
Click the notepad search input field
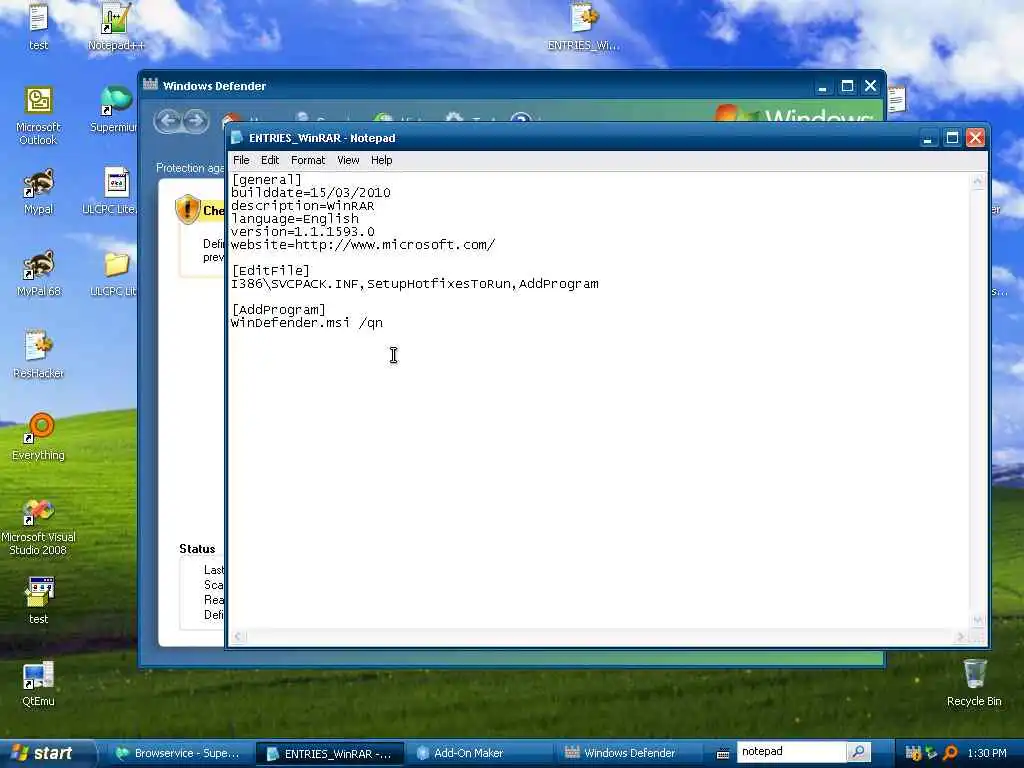point(792,752)
